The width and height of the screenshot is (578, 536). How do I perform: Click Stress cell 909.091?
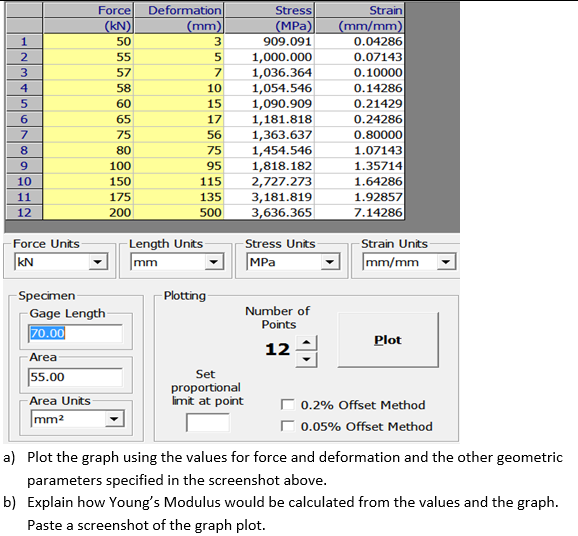point(269,41)
